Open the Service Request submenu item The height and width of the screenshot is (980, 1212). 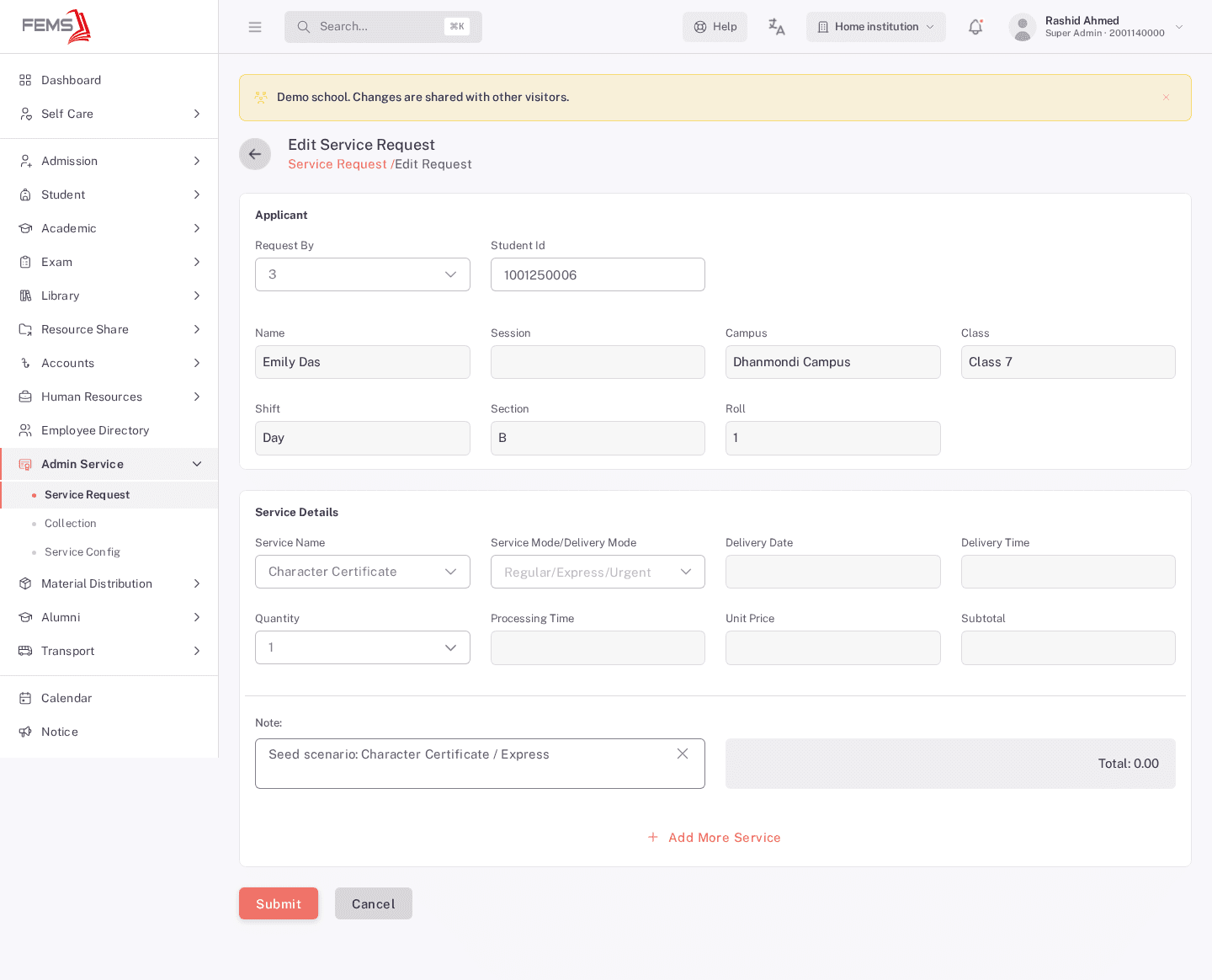[x=109, y=495]
